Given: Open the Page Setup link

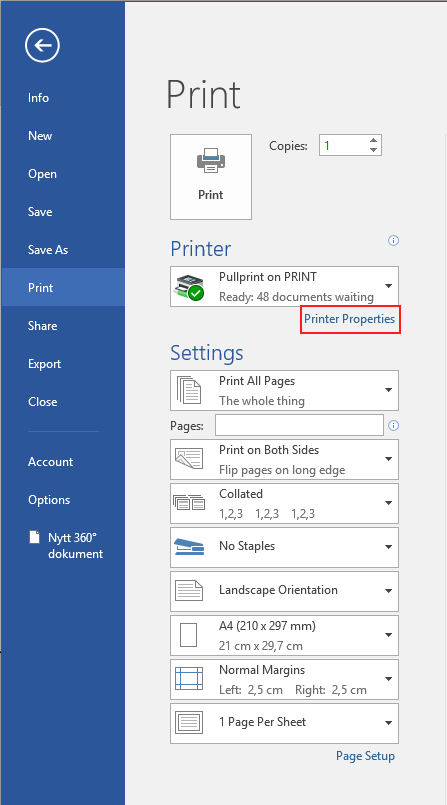Looking at the screenshot, I should pyautogui.click(x=365, y=756).
